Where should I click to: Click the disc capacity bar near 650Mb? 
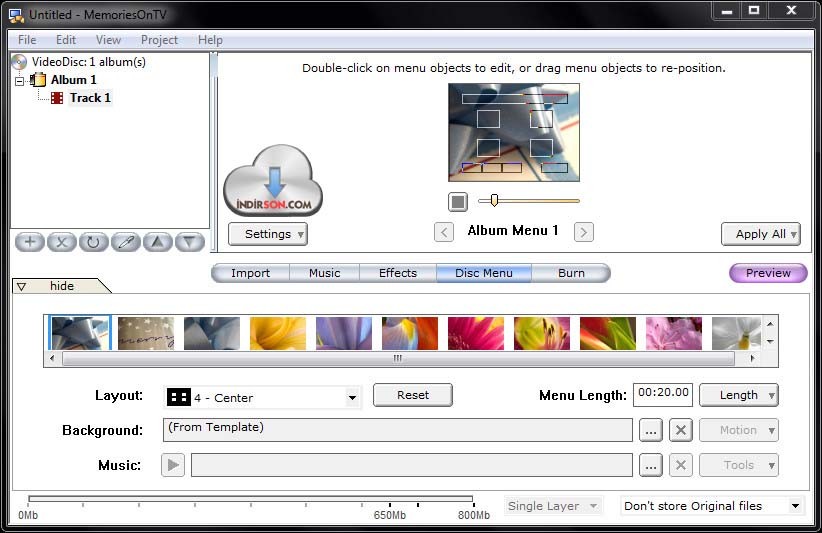[389, 499]
